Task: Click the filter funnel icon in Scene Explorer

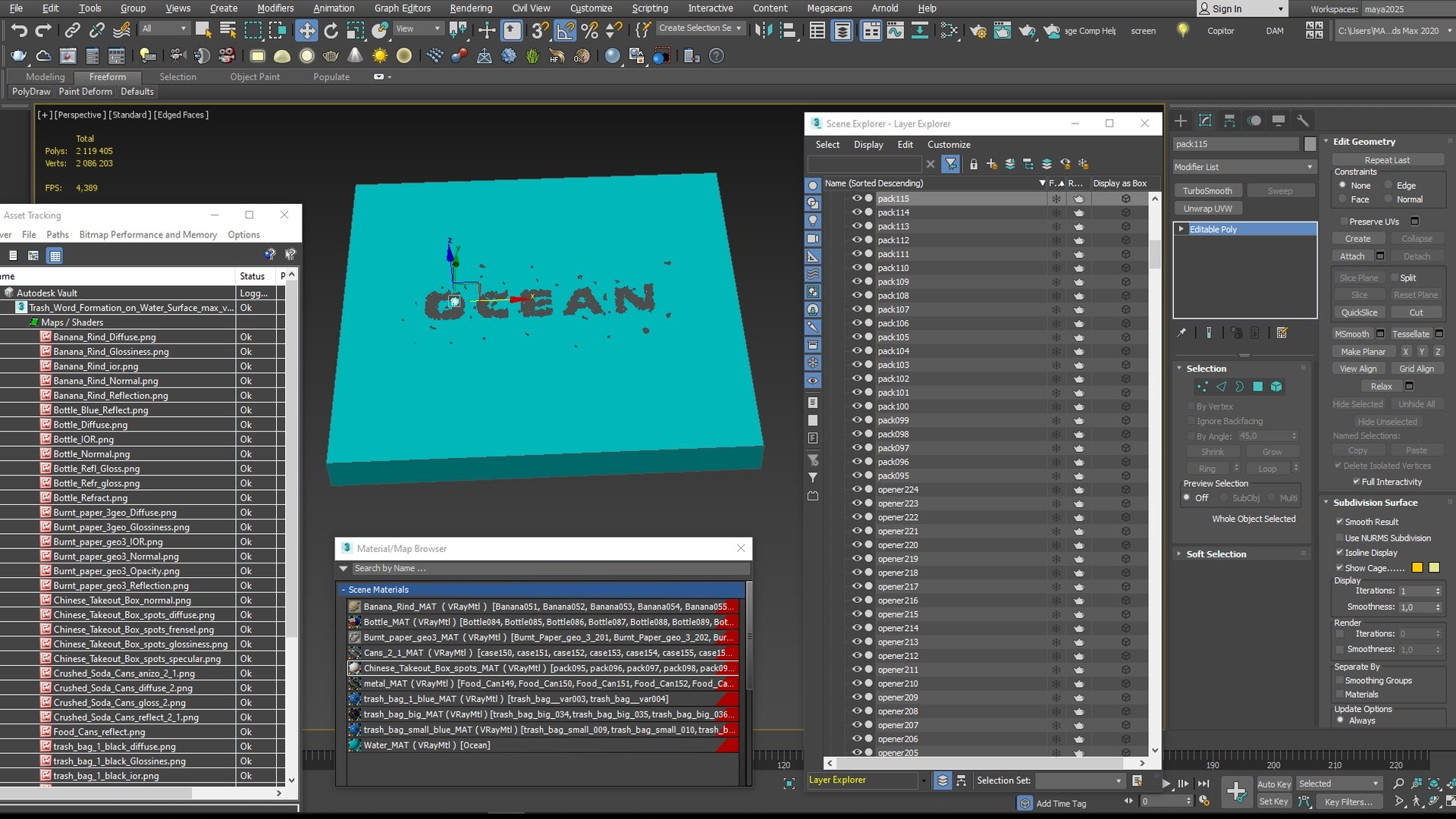Action: click(x=951, y=164)
